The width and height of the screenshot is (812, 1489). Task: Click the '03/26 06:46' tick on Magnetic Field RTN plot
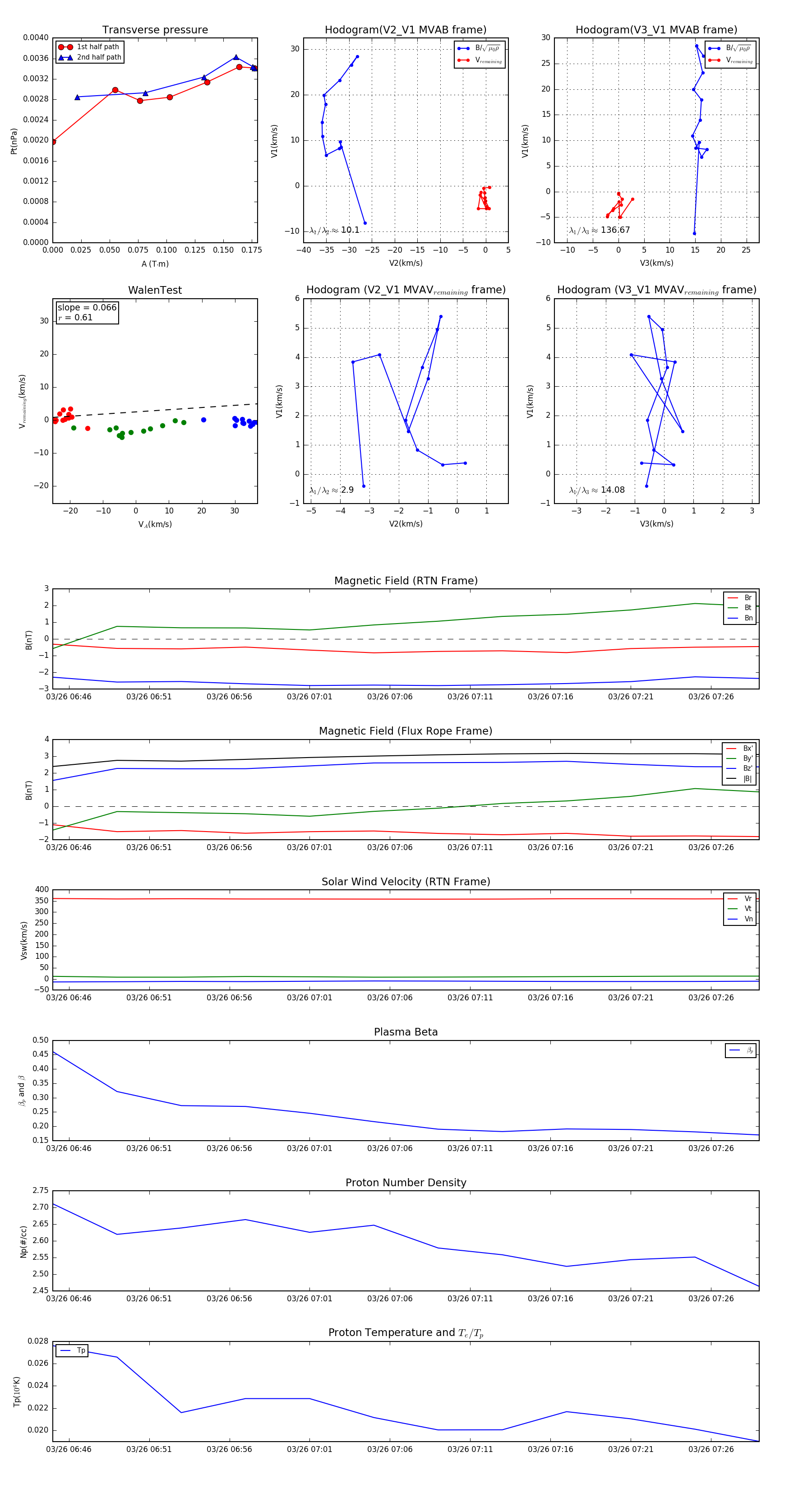tap(69, 697)
